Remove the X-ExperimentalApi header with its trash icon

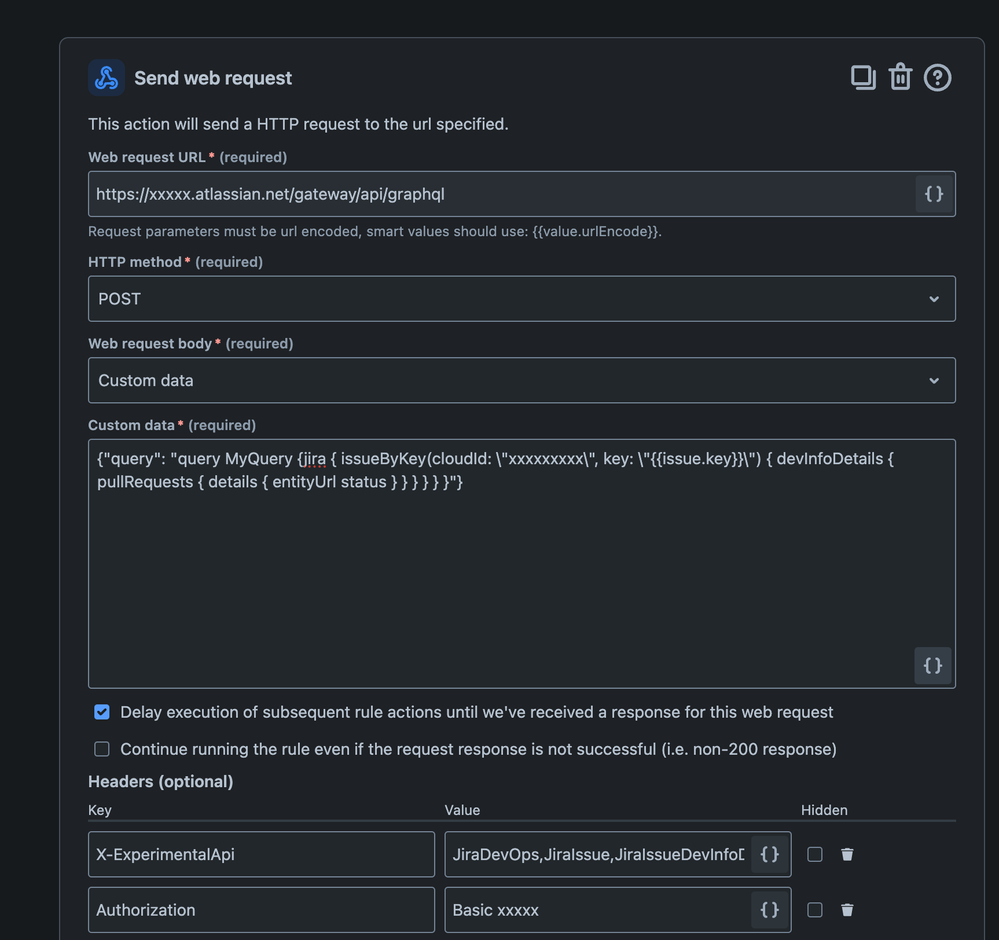(x=847, y=854)
